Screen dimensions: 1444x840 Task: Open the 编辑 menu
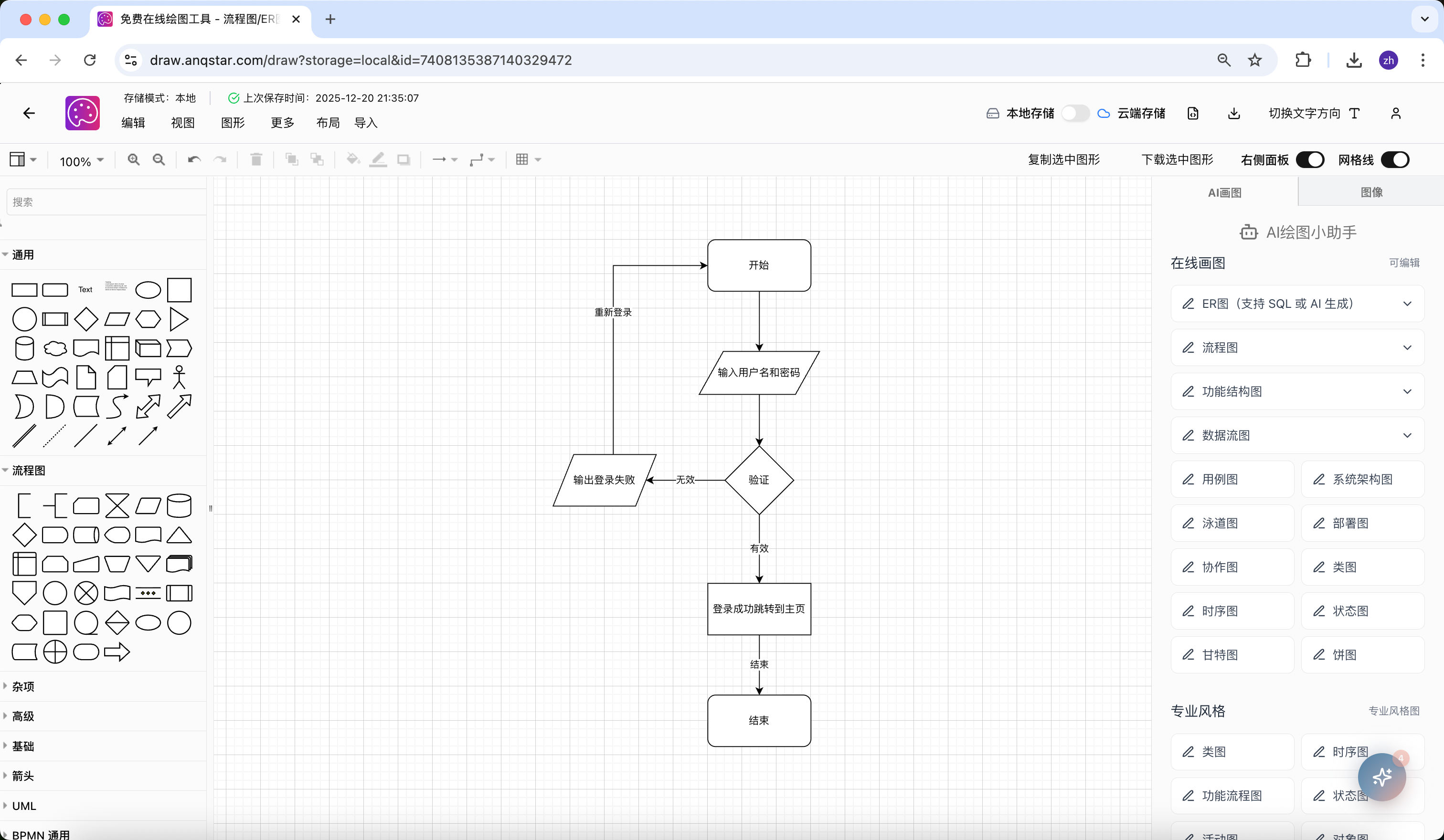click(133, 123)
